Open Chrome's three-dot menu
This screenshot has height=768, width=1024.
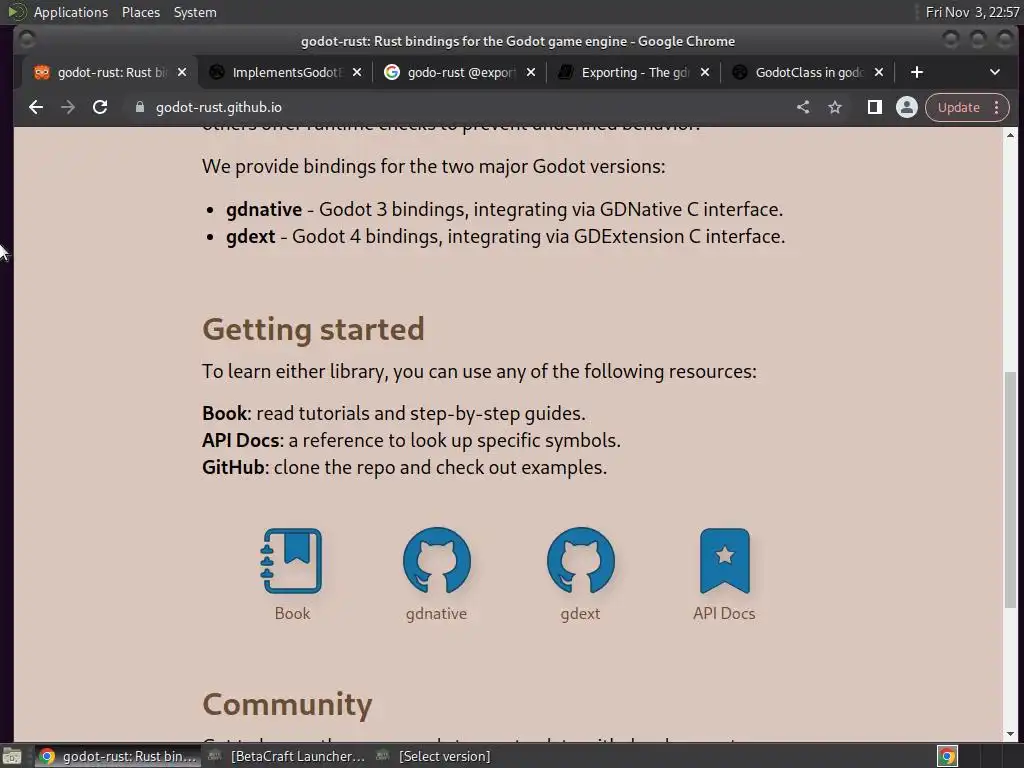pyautogui.click(x=997, y=107)
